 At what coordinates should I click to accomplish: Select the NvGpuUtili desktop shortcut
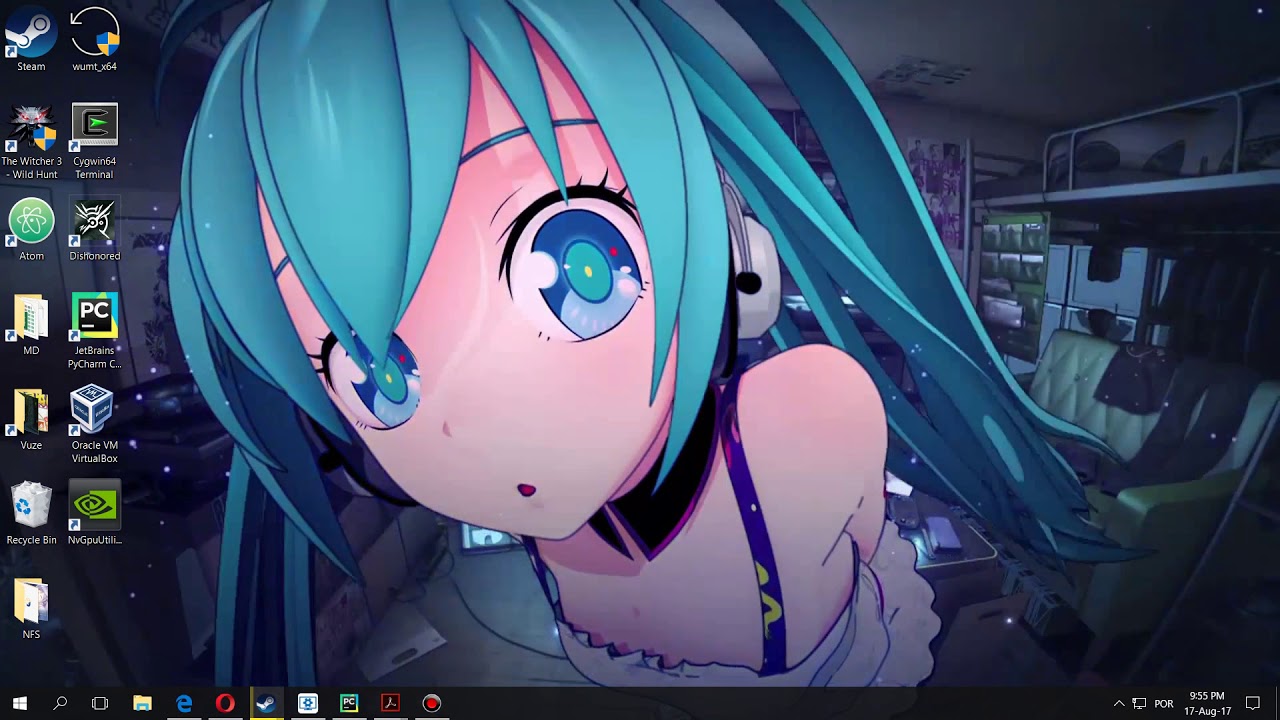point(94,514)
